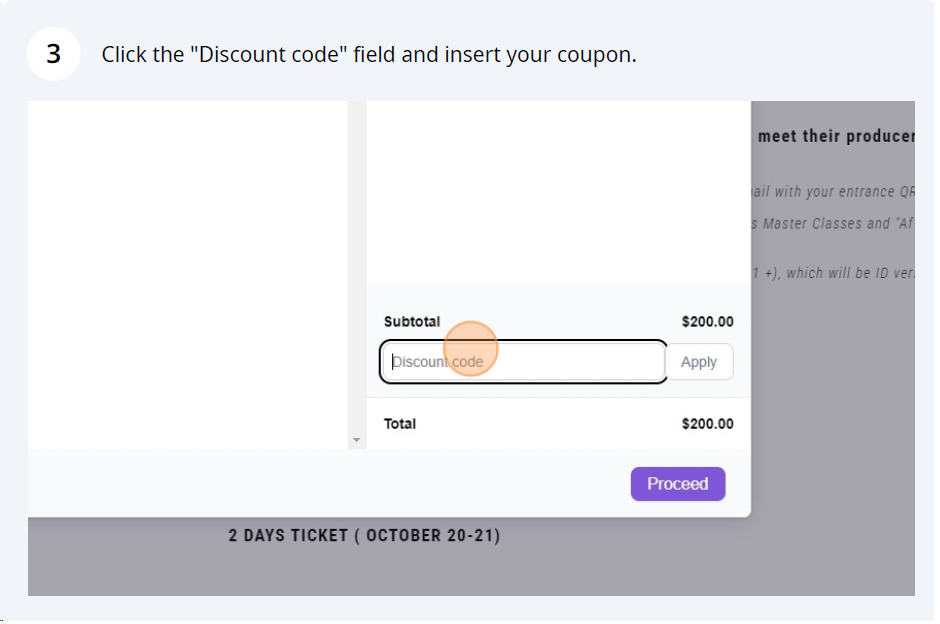Click the blank area above Subtotal
This screenshot has width=940, height=624.
[x=558, y=190]
